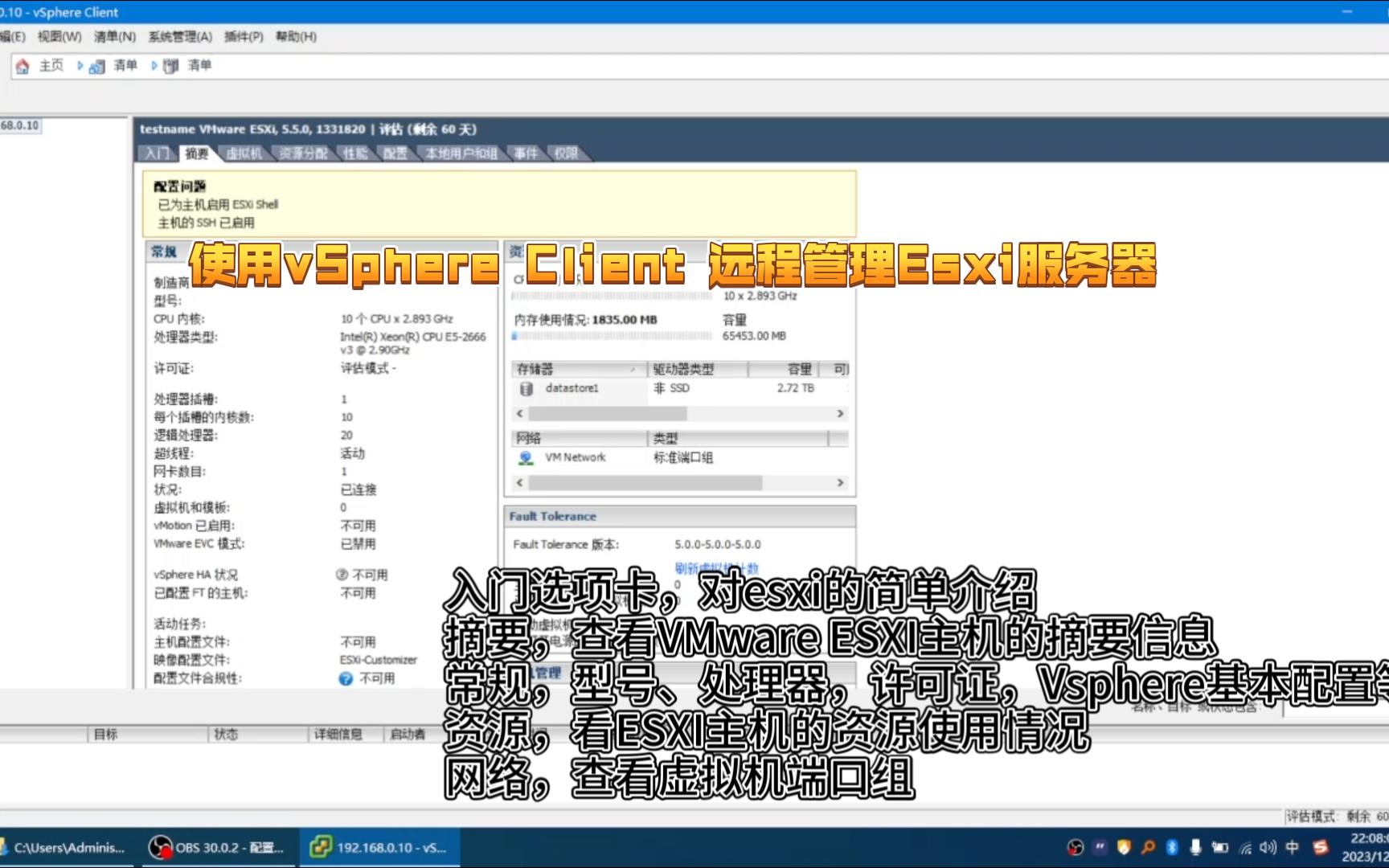The image size is (1389, 868).
Task: Click the 详细信息 column header in tasks pane
Action: click(346, 735)
